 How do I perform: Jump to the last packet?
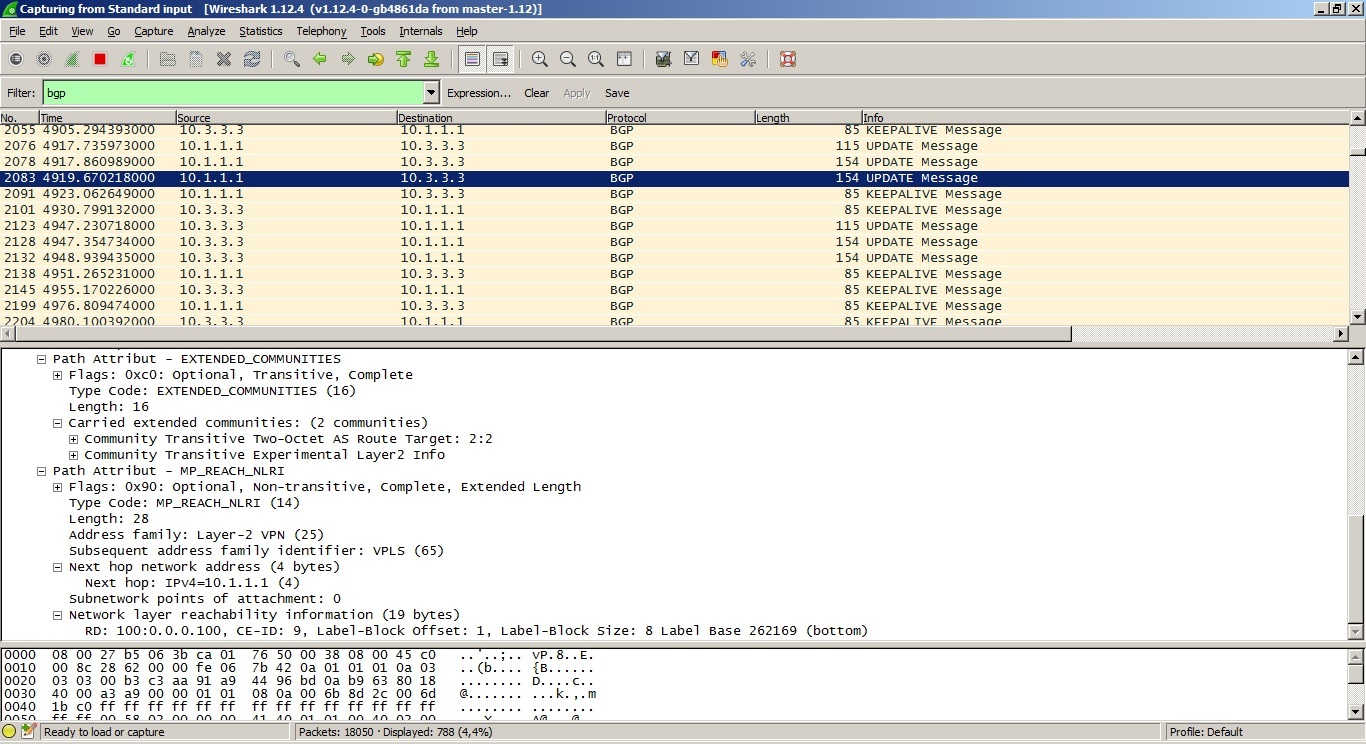[x=432, y=60]
